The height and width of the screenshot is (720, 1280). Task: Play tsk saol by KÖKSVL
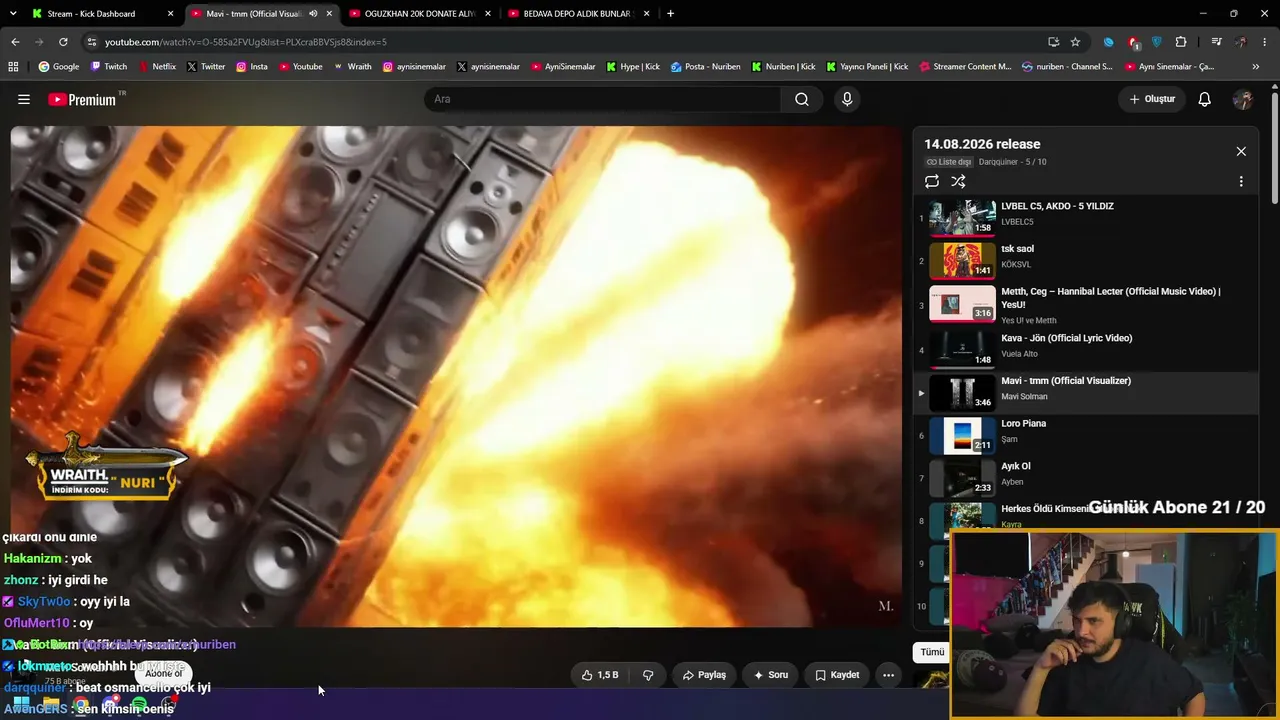[1085, 260]
